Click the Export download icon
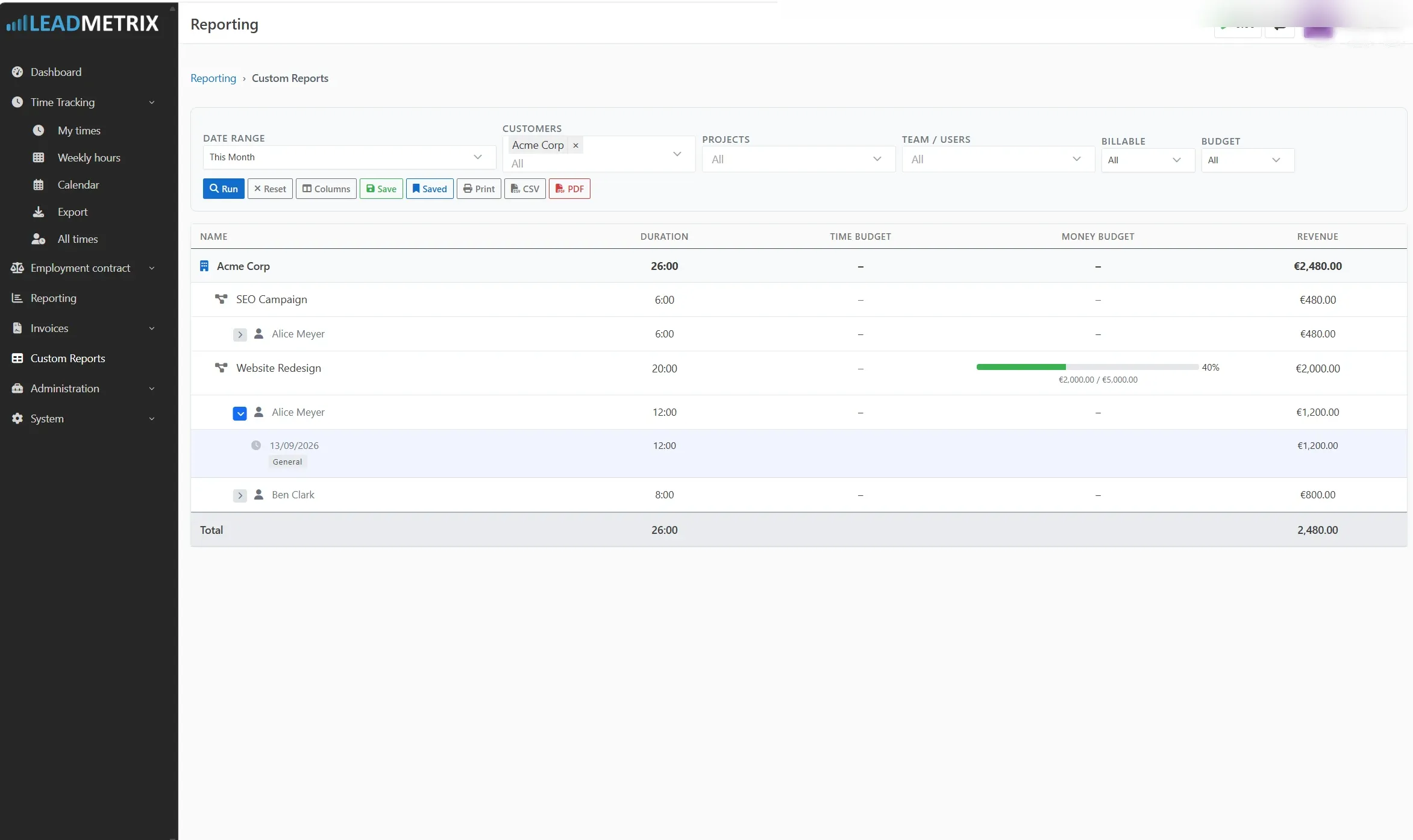This screenshot has width=1413, height=840. (x=39, y=212)
